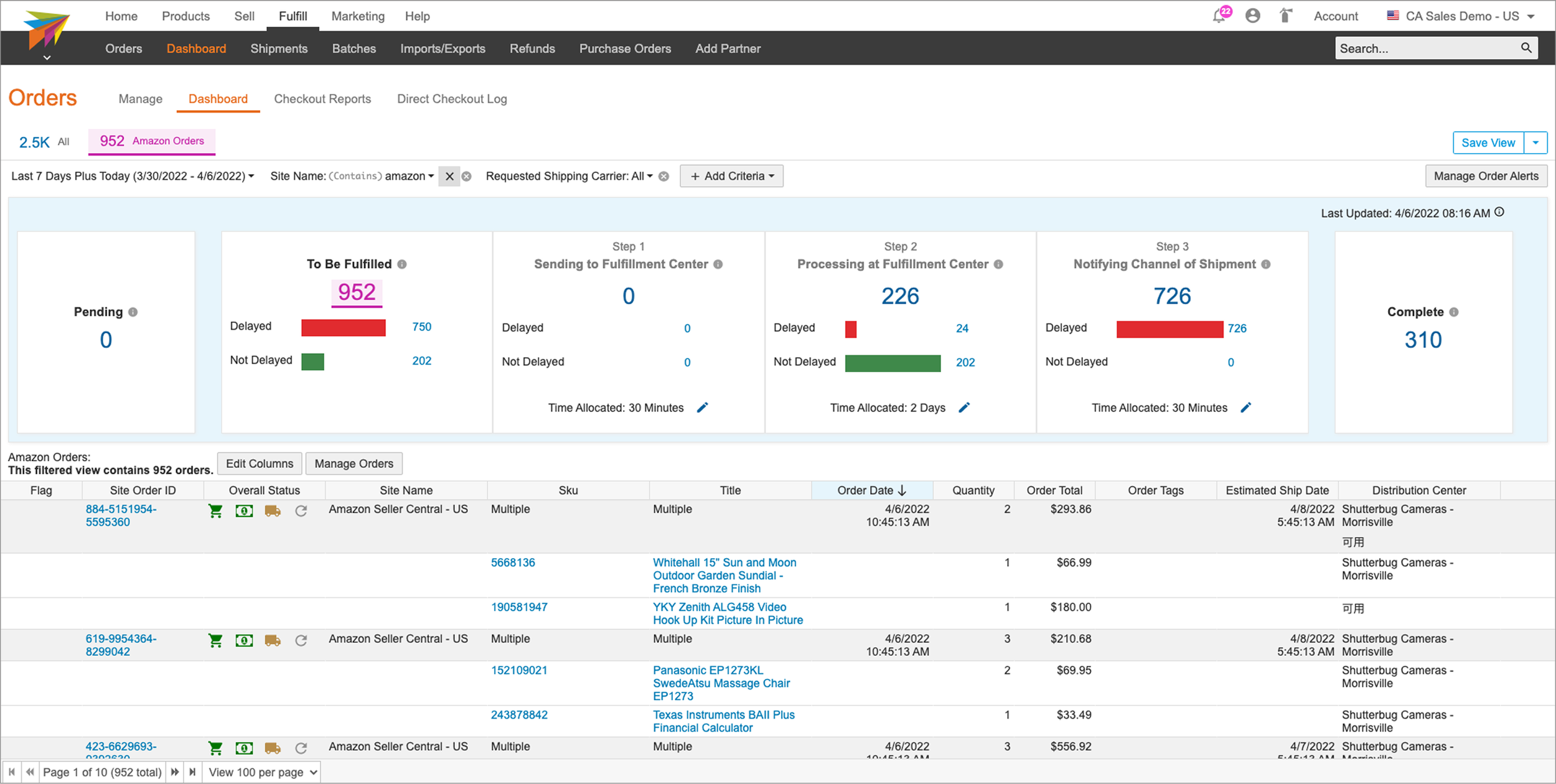The image size is (1556, 784).
Task: Remove the Site Name filter with X
Action: coord(449,176)
